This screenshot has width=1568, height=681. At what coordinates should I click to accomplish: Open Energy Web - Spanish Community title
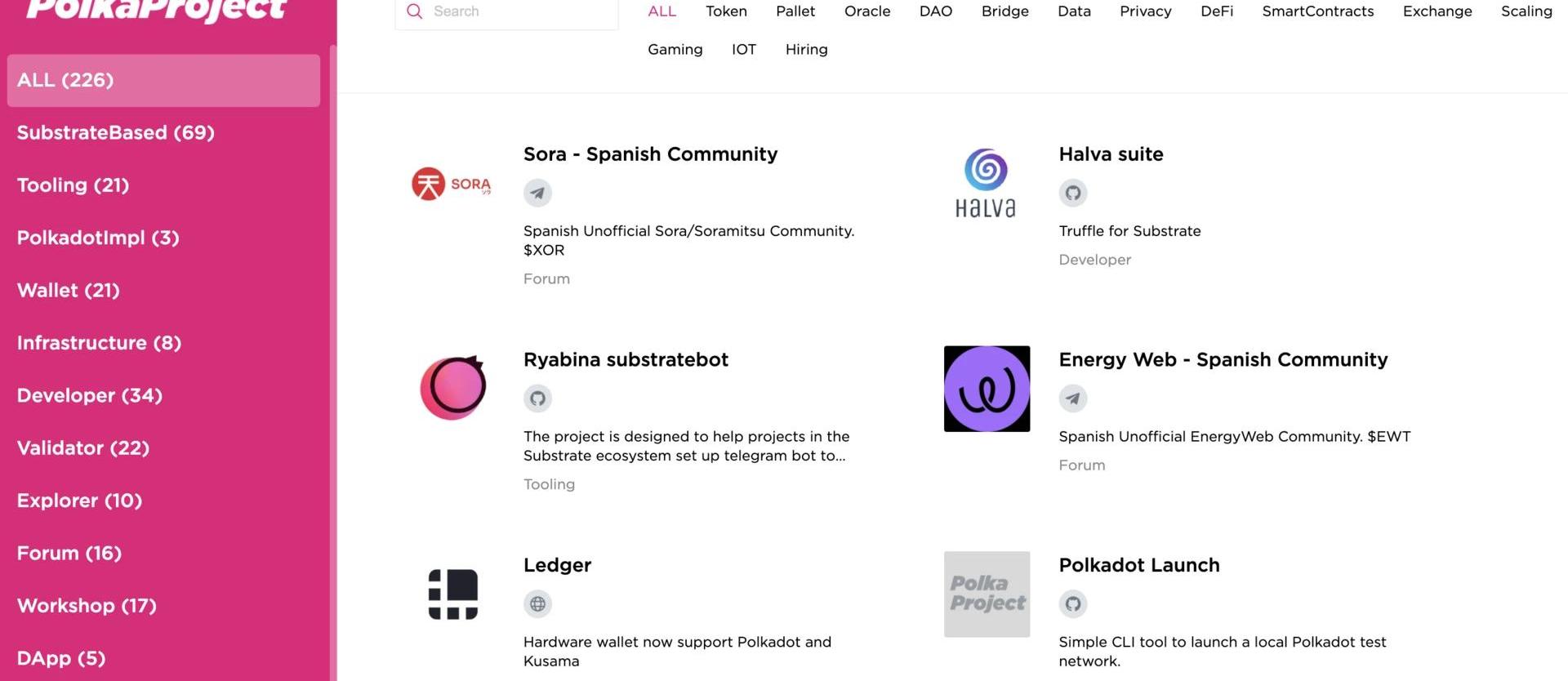tap(1223, 360)
